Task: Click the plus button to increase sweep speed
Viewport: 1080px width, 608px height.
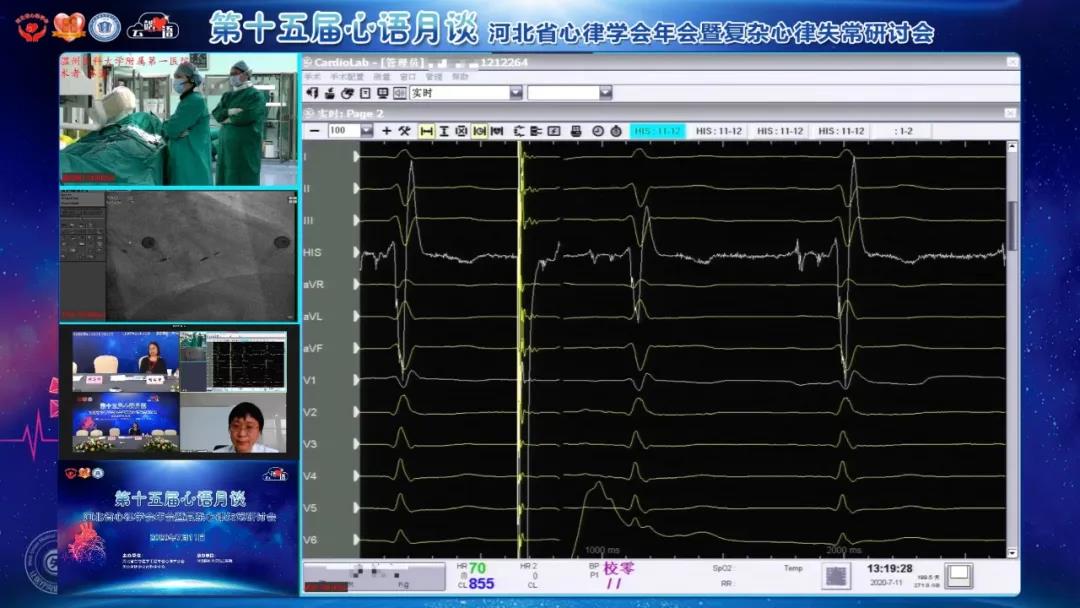Action: pos(386,131)
